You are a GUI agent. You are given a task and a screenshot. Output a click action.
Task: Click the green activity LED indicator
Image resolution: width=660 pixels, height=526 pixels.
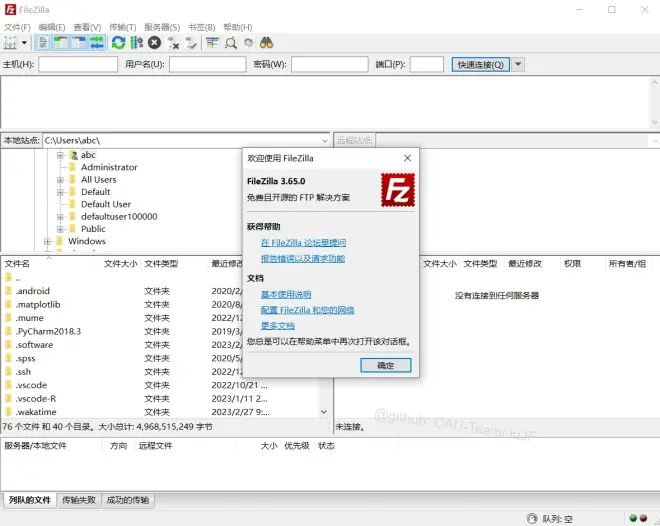coord(633,518)
